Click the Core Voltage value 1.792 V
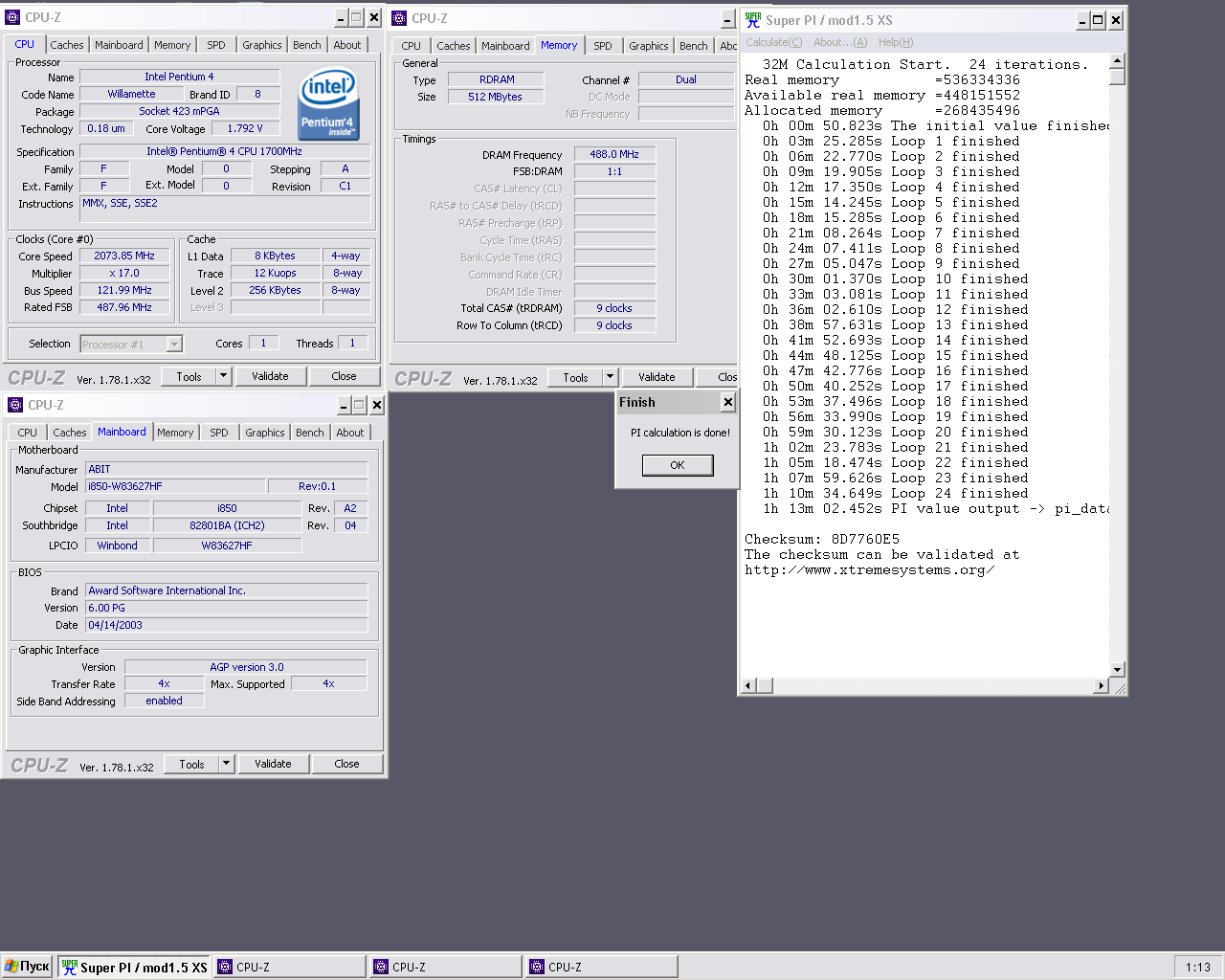The width and height of the screenshot is (1225, 980). click(245, 128)
